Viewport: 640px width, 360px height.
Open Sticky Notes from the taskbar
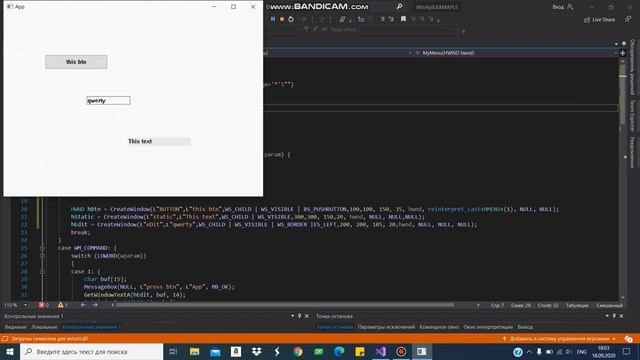[x=360, y=351]
